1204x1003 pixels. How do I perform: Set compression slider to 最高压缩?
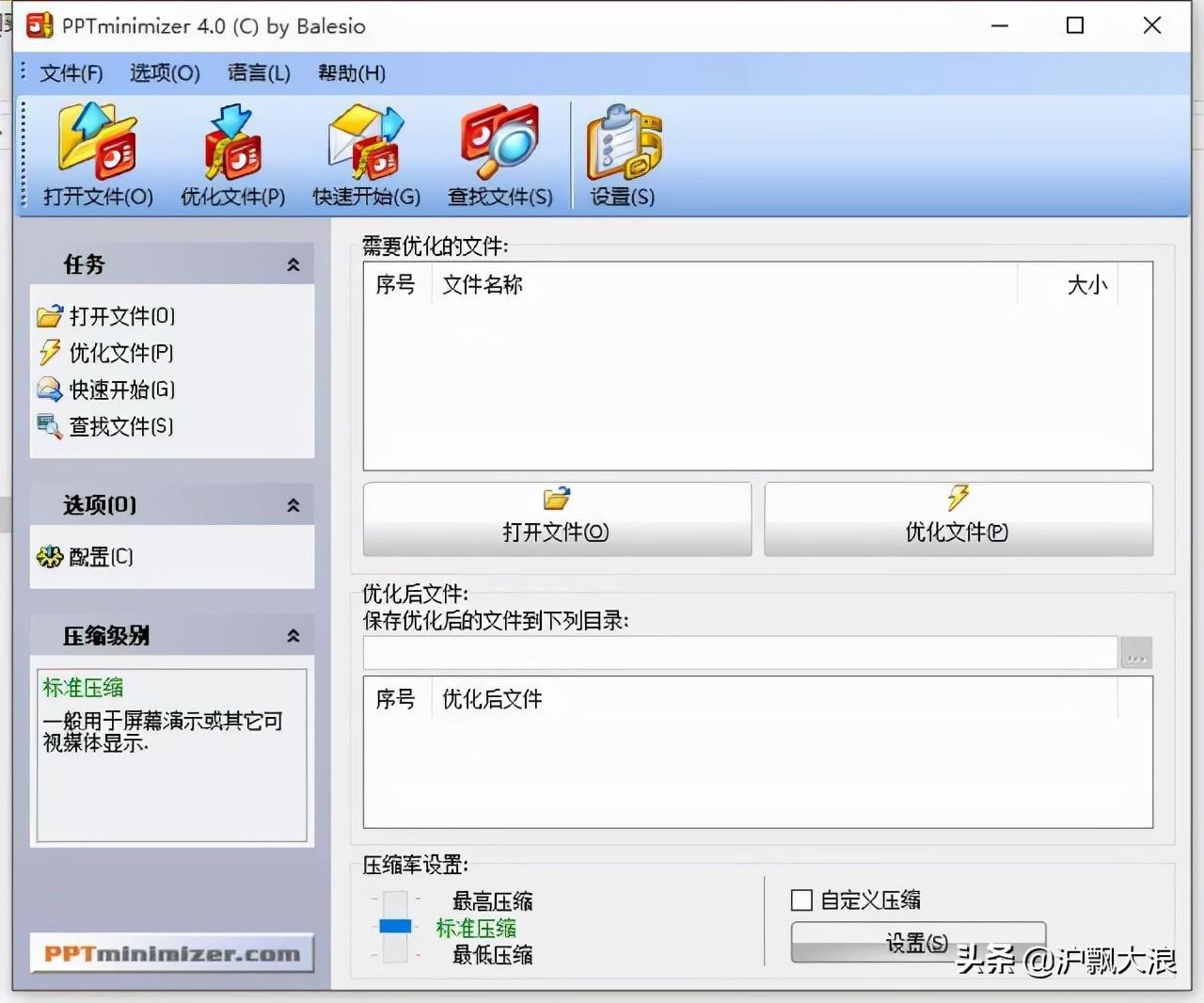click(x=395, y=900)
